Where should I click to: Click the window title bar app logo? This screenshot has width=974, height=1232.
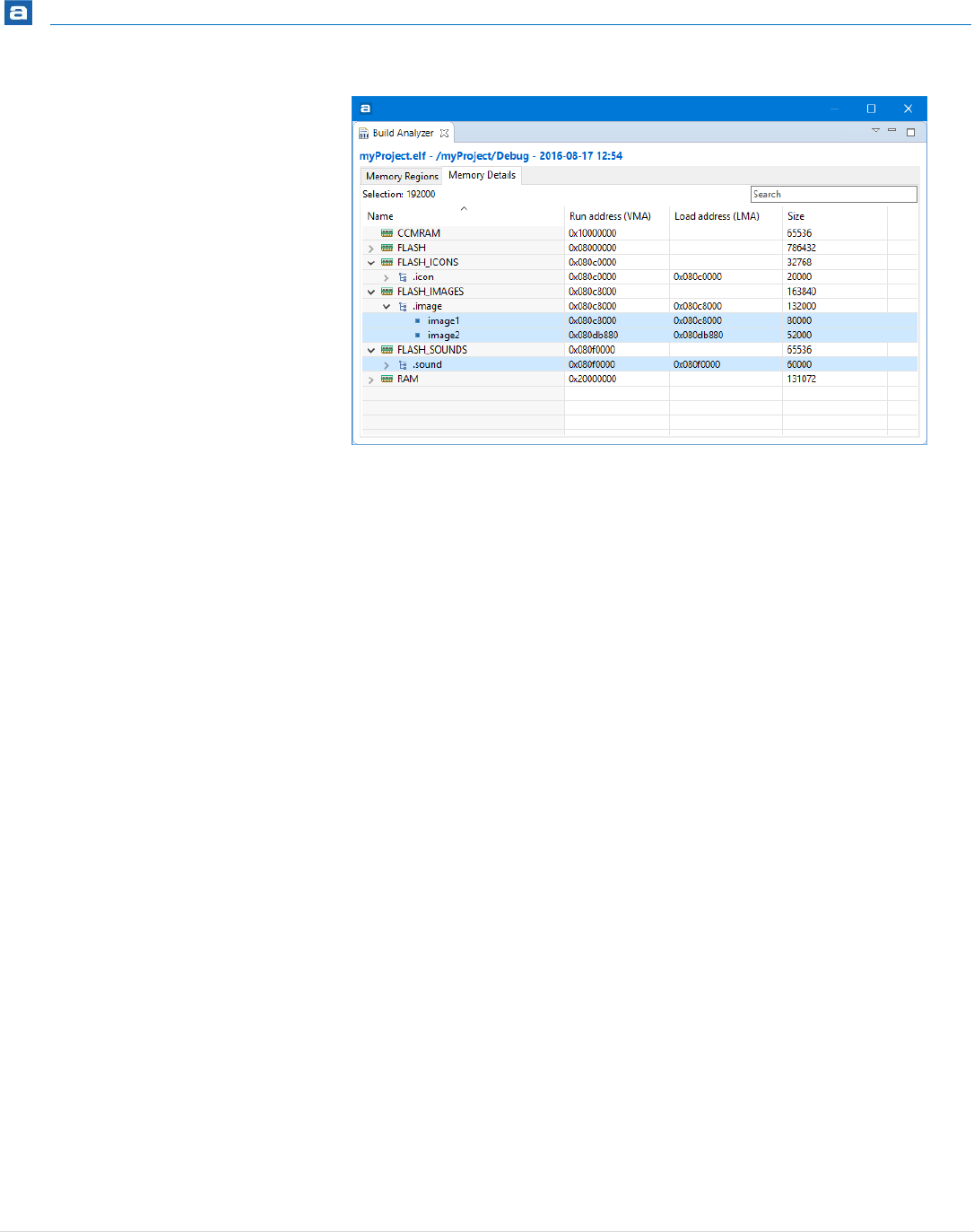point(365,109)
